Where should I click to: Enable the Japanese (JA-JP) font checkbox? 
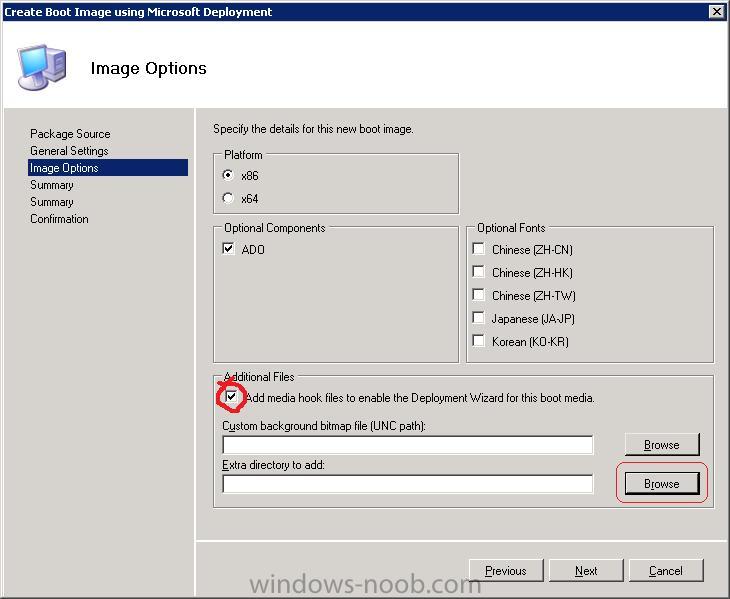coord(478,317)
